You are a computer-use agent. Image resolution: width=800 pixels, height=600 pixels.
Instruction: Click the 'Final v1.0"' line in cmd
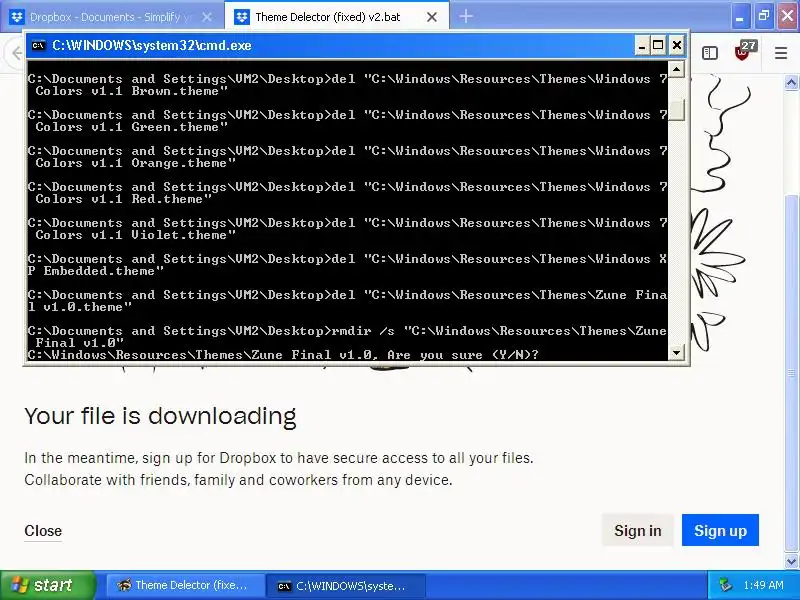pos(80,343)
